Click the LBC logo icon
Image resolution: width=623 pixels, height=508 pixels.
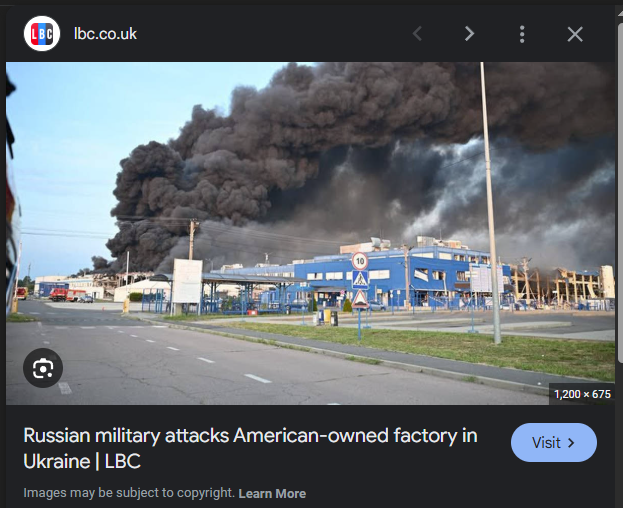[x=42, y=34]
